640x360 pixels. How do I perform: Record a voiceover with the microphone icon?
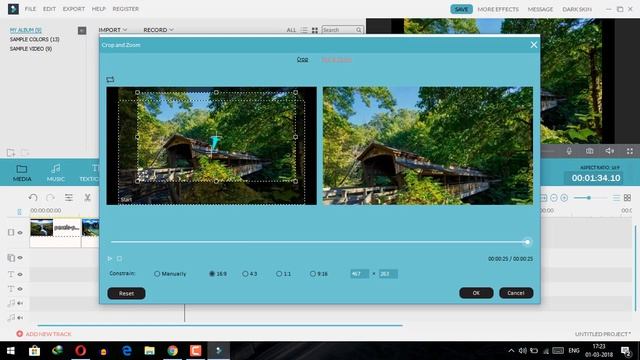[x=569, y=151]
